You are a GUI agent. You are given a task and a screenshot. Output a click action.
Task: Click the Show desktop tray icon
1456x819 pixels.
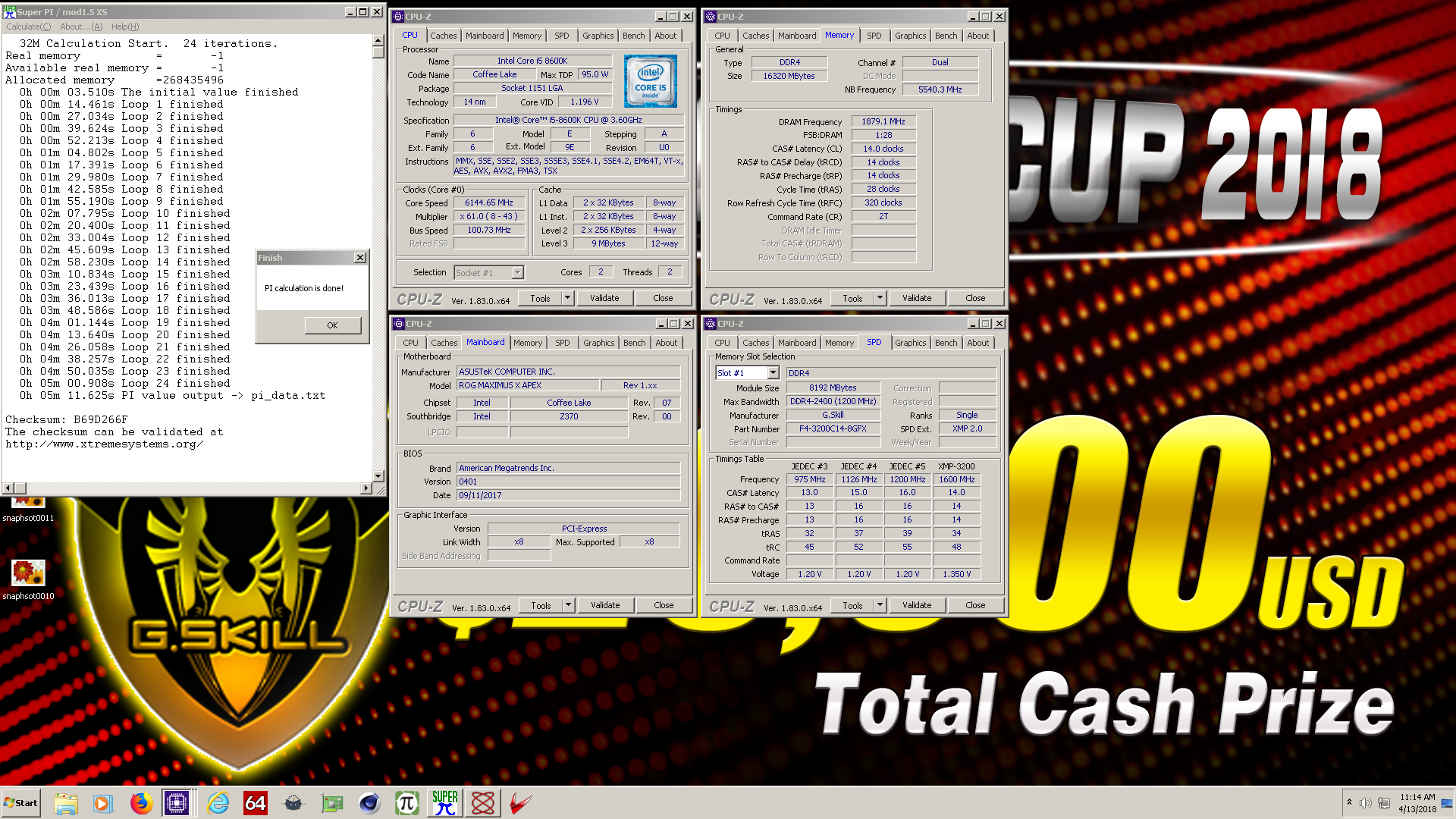coord(1447,803)
